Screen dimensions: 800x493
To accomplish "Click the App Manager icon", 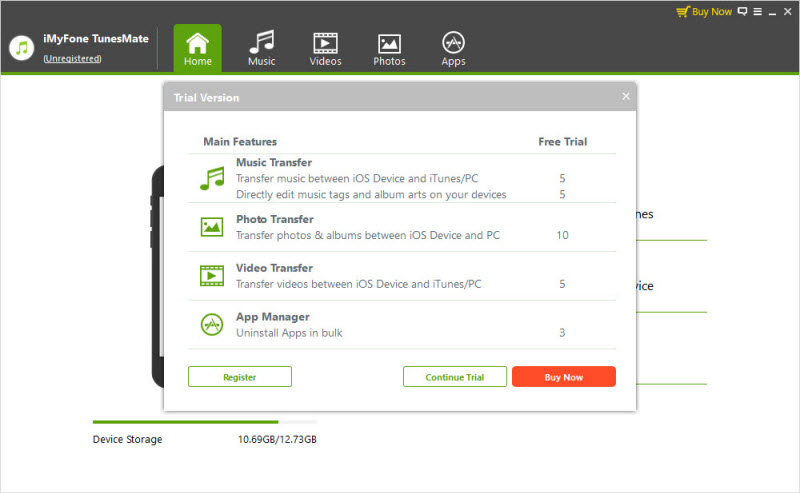I will click(x=212, y=325).
